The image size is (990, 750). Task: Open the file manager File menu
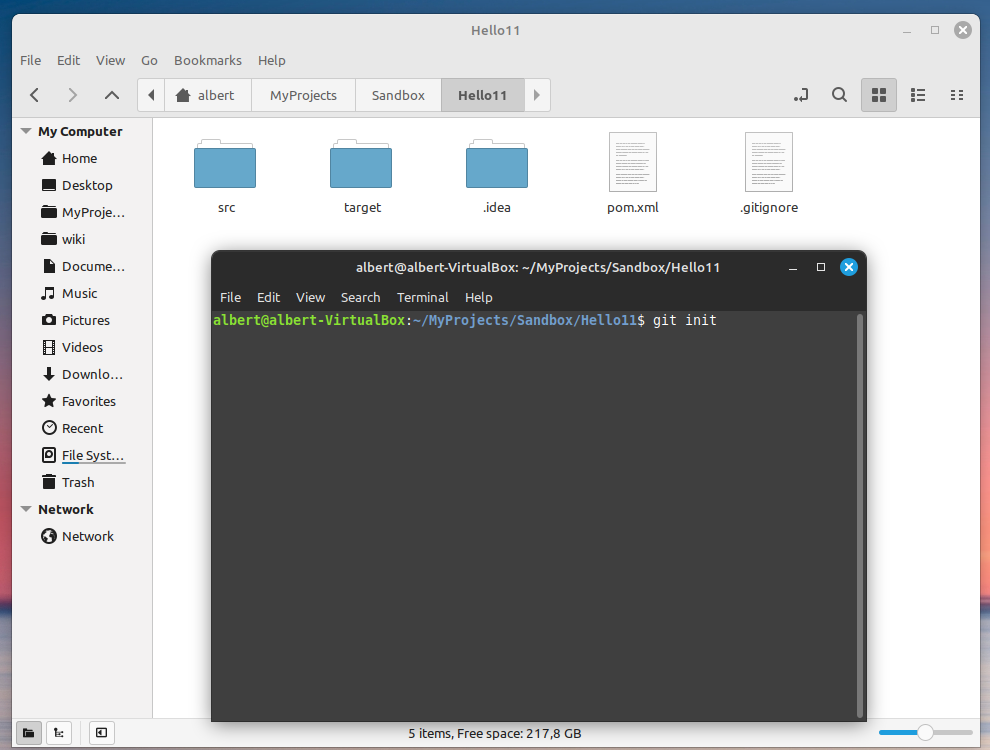30,61
